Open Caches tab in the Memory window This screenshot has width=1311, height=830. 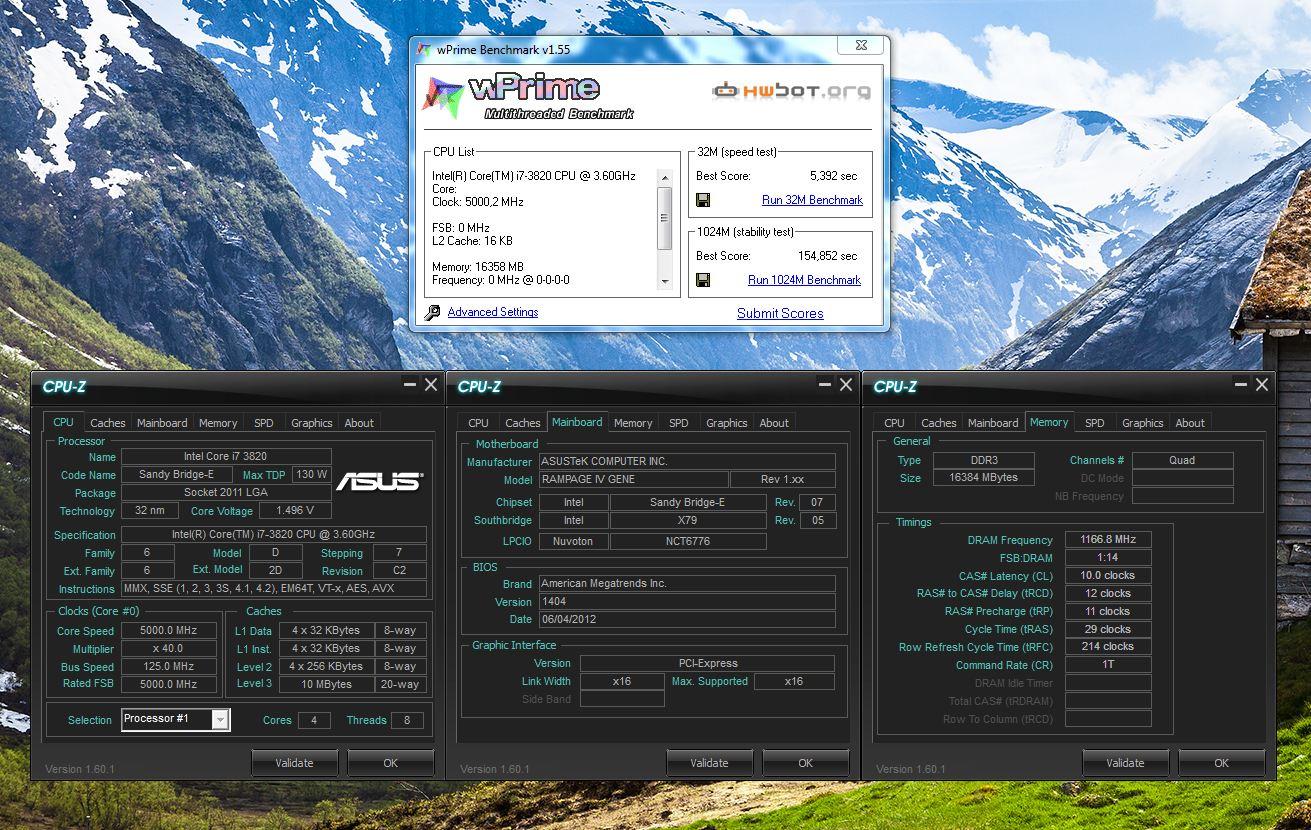[x=939, y=423]
